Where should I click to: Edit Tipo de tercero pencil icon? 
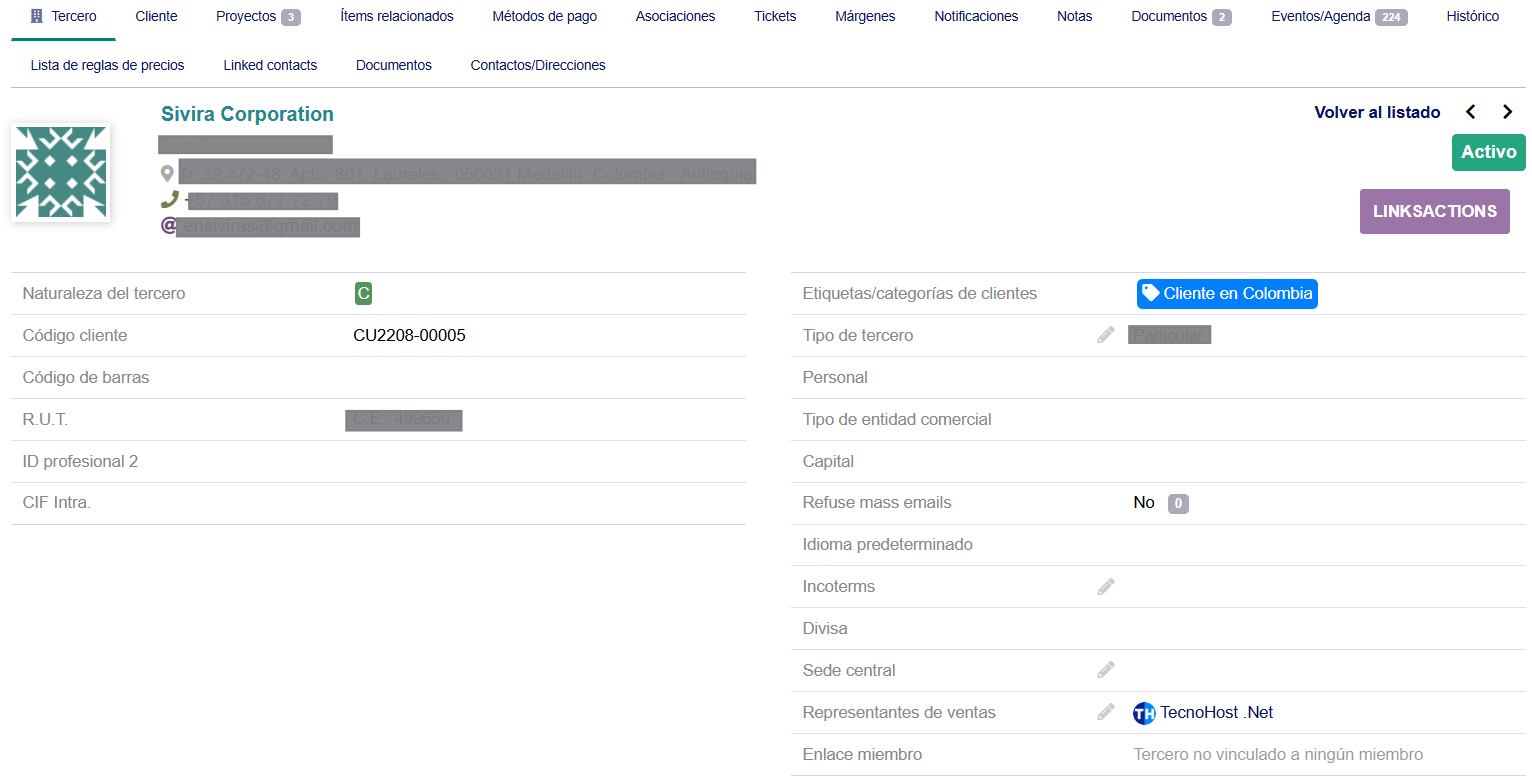point(1105,335)
